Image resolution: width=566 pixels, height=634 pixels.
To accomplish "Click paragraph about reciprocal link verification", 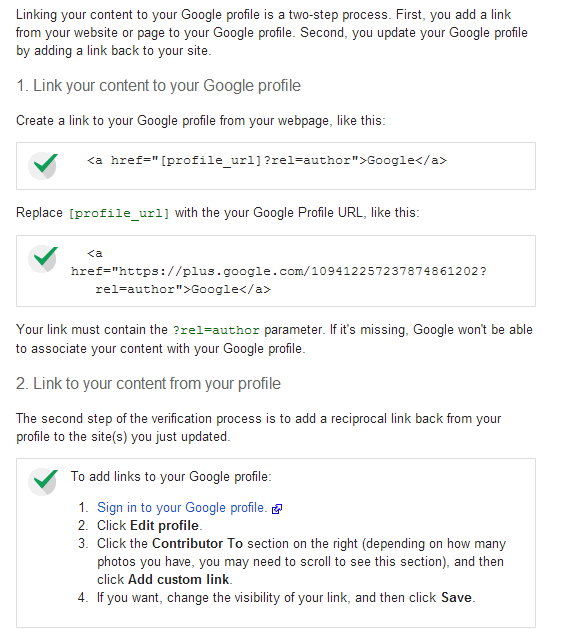I will pos(259,428).
